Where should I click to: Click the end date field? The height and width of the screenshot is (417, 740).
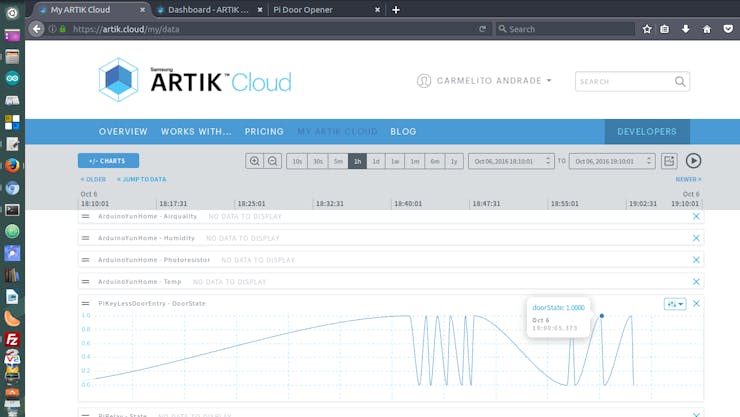coord(612,161)
